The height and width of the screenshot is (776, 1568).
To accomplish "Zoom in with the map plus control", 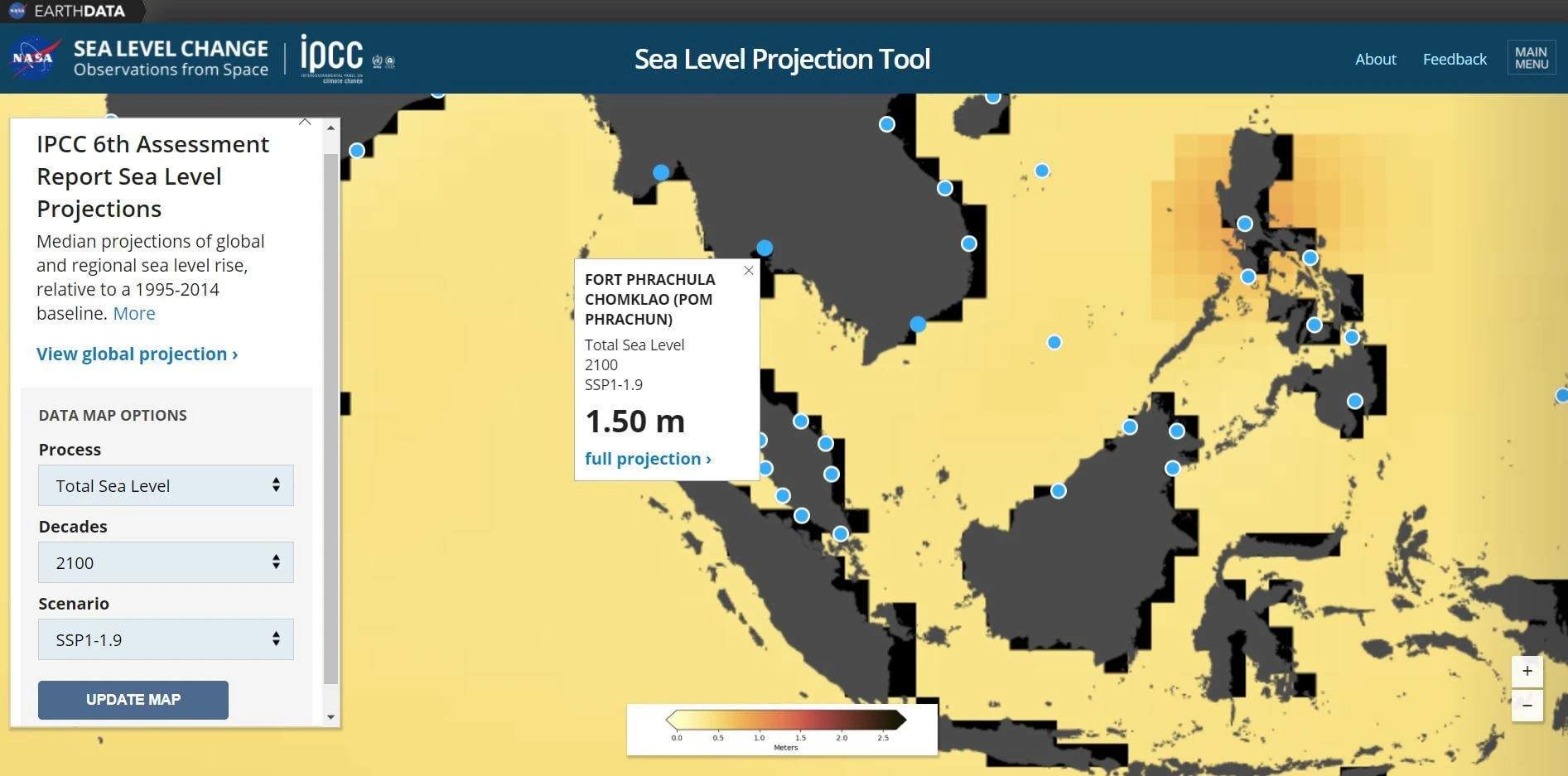I will click(1527, 672).
